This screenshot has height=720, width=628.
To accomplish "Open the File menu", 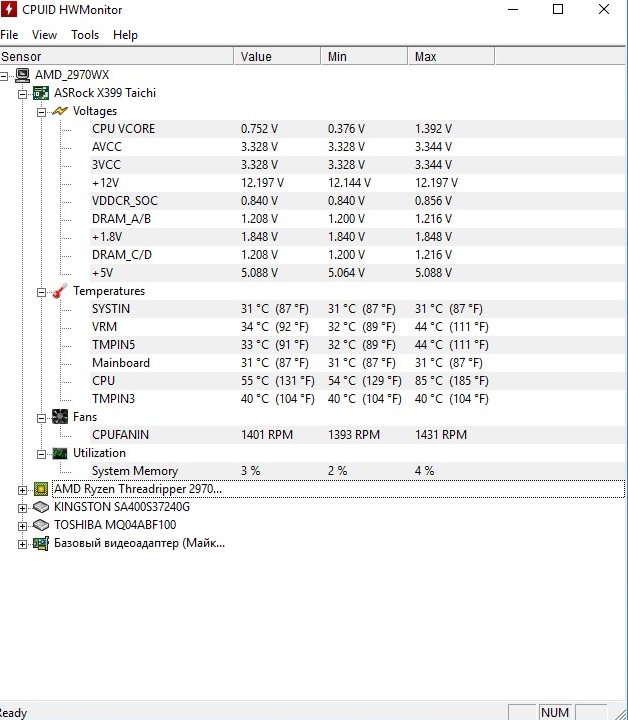I will (9, 35).
